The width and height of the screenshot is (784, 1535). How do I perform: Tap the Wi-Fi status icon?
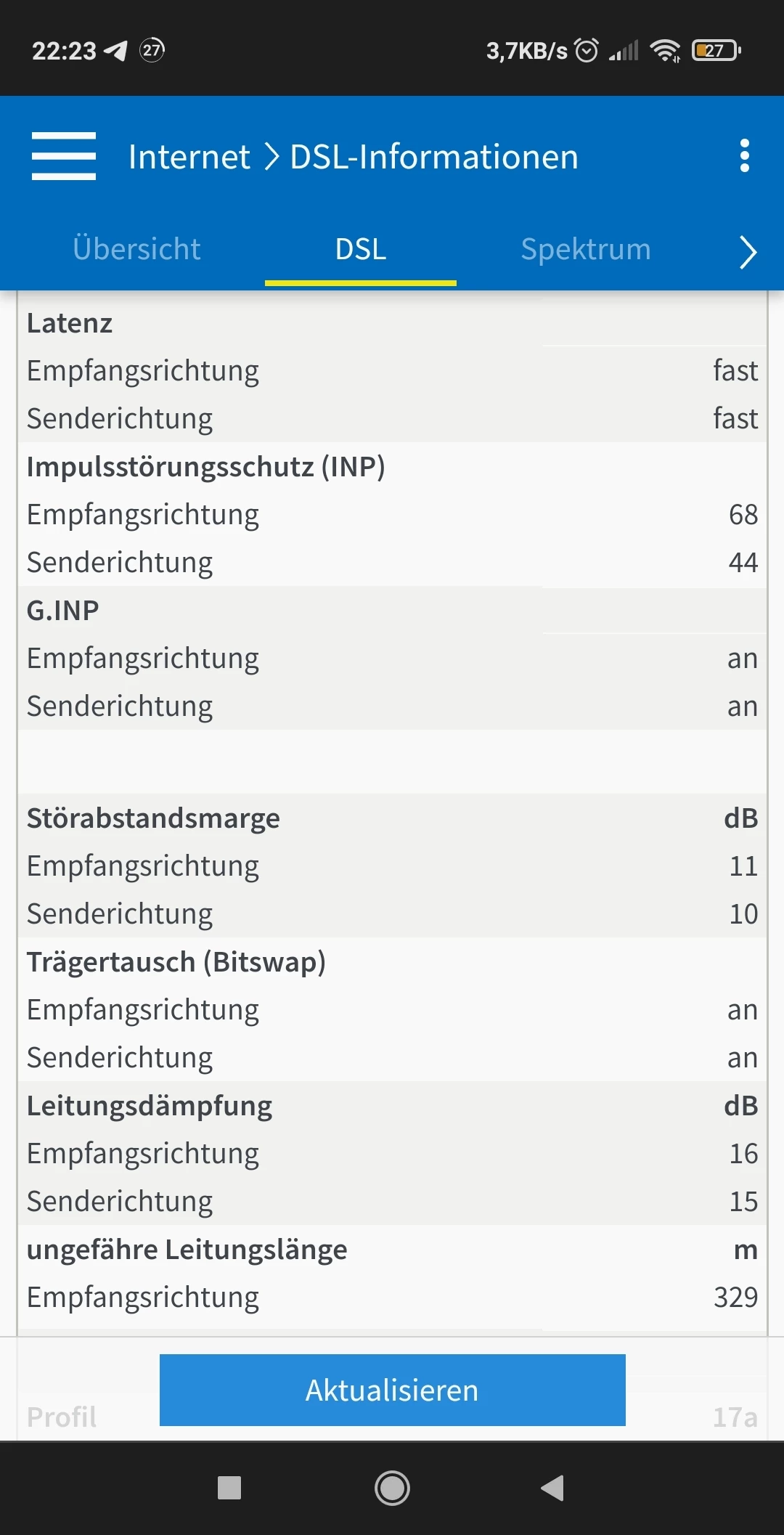[665, 50]
